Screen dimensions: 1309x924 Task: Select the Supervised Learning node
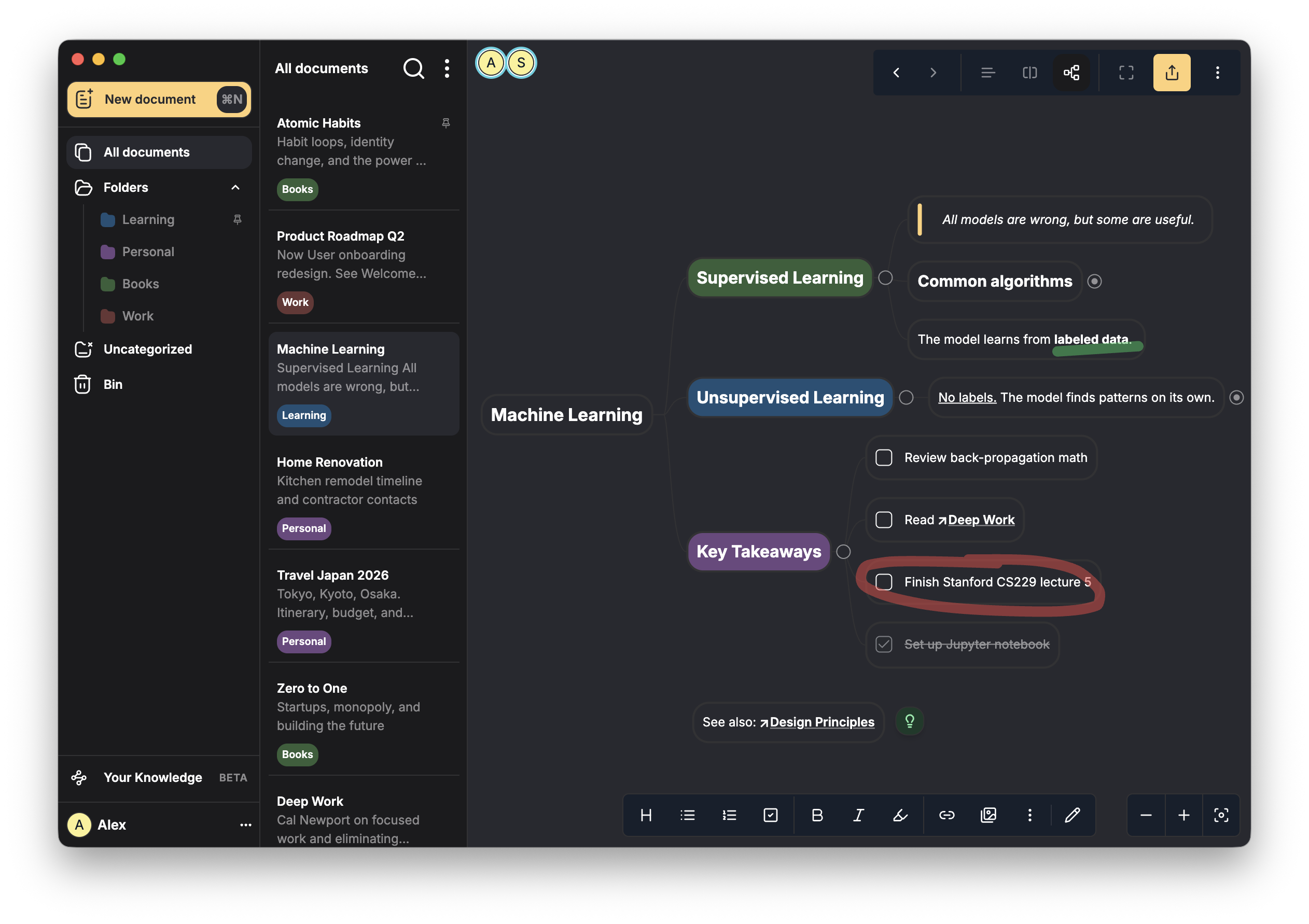click(779, 277)
